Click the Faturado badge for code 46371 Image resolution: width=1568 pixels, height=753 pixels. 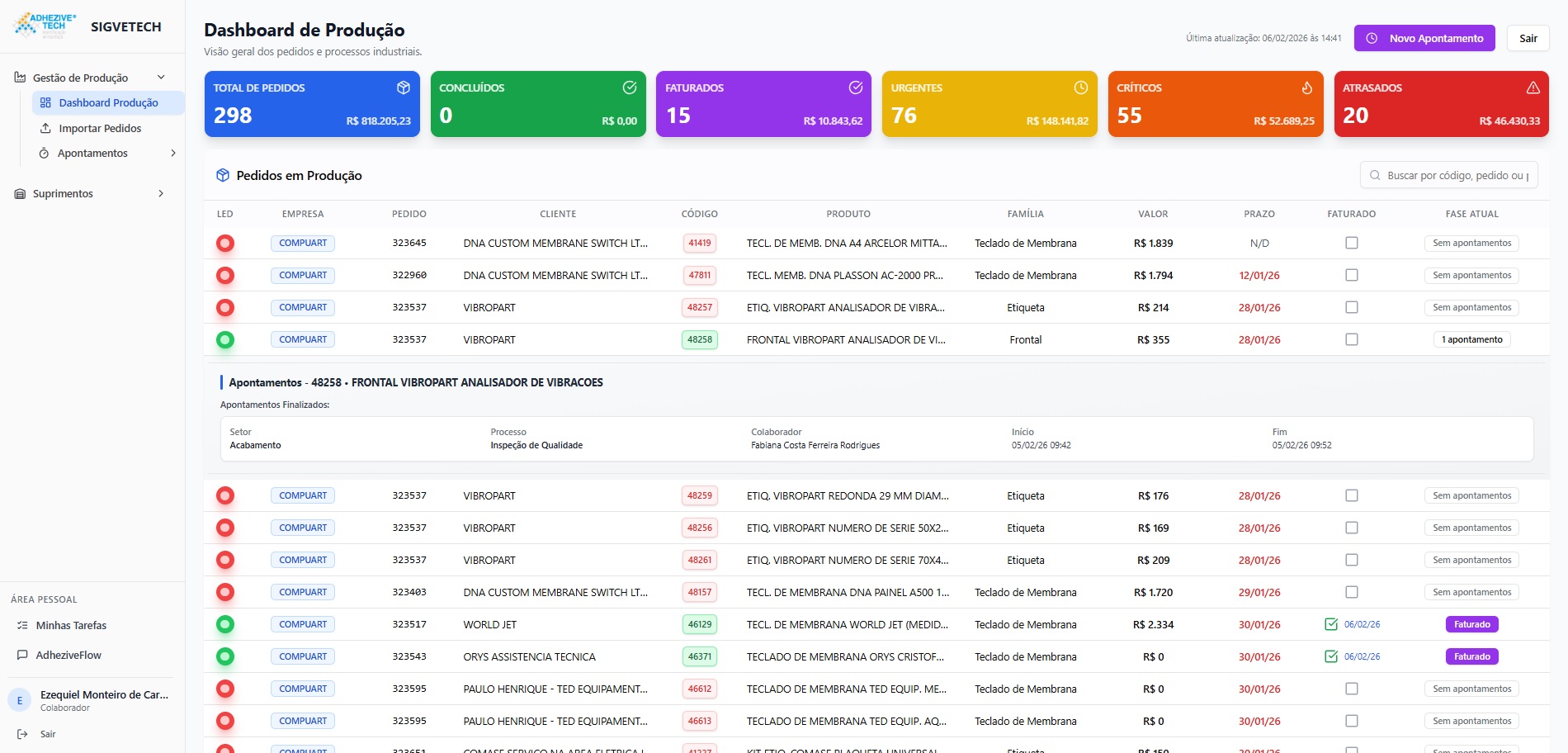1472,656
